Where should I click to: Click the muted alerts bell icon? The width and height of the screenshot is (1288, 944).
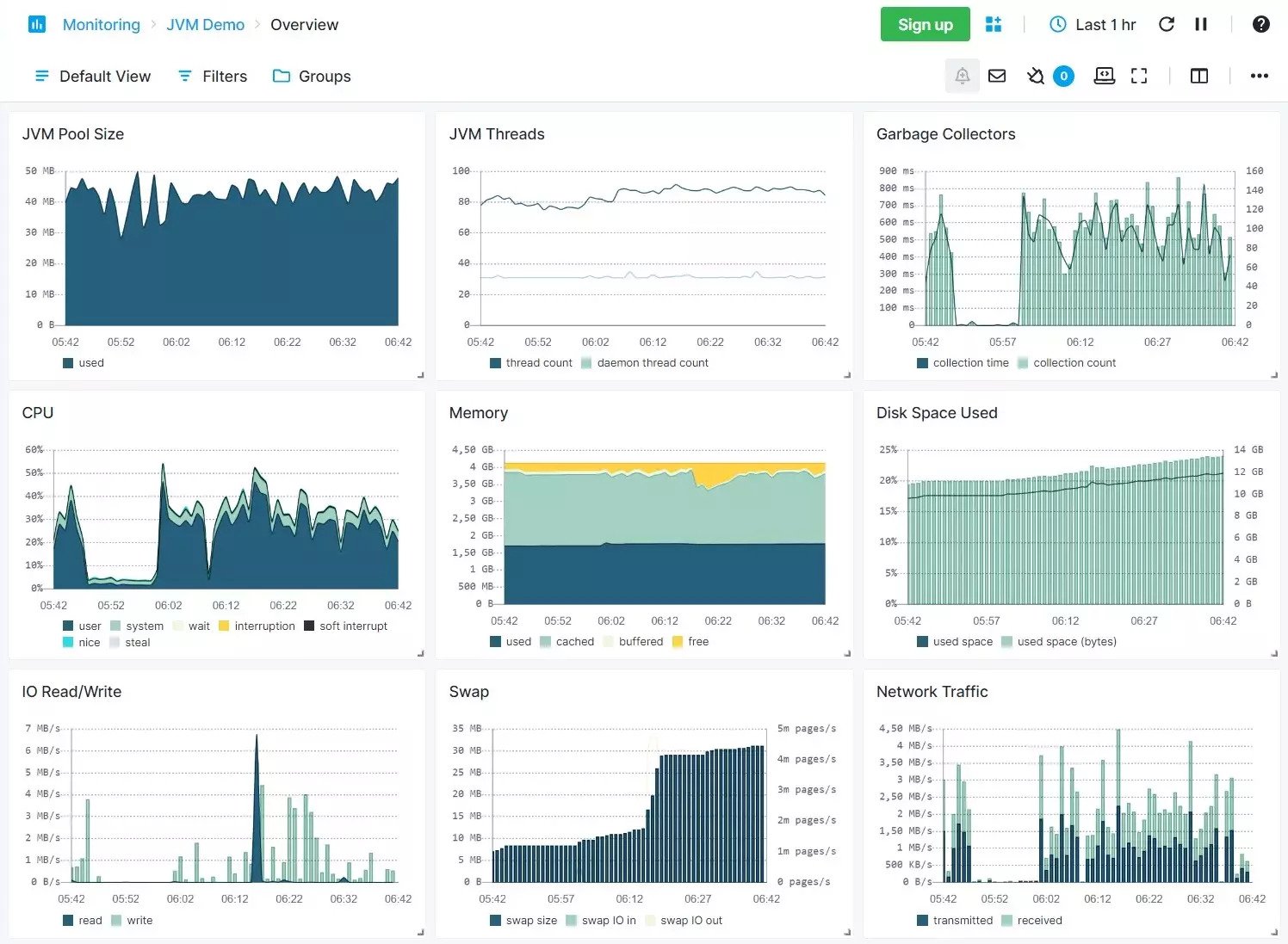click(1036, 76)
